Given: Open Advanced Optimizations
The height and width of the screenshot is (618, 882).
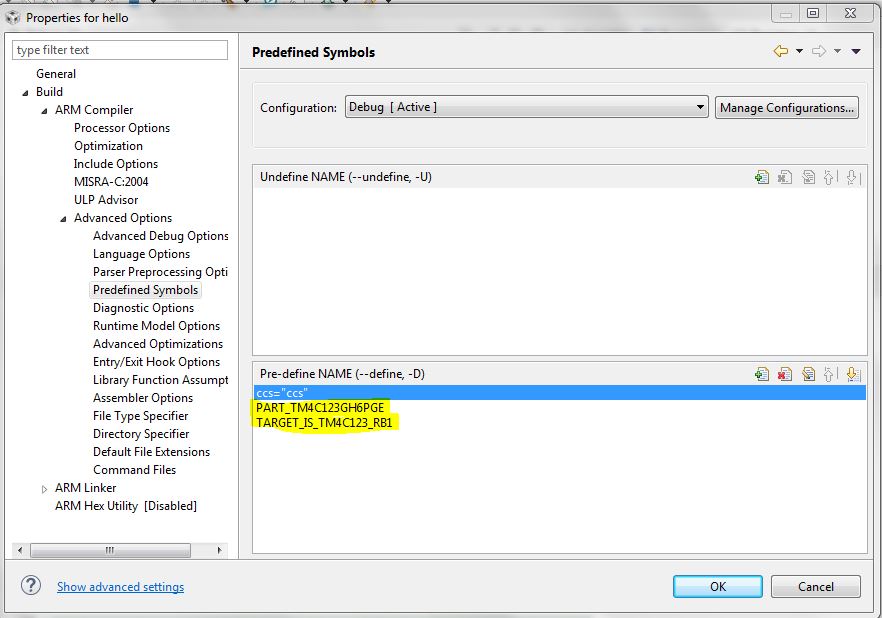Looking at the screenshot, I should click(x=158, y=344).
